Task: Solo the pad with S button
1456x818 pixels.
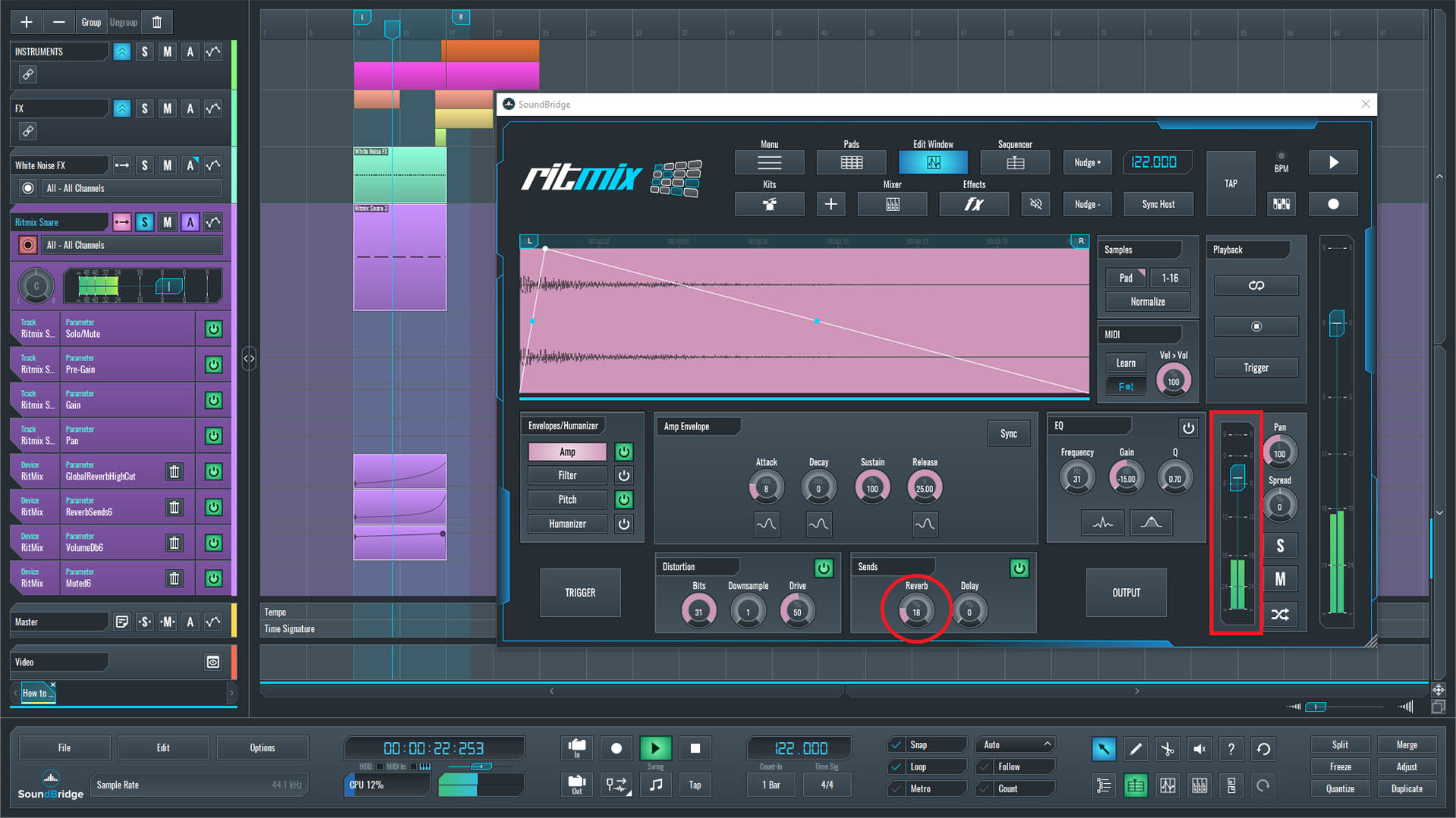Action: click(1280, 545)
